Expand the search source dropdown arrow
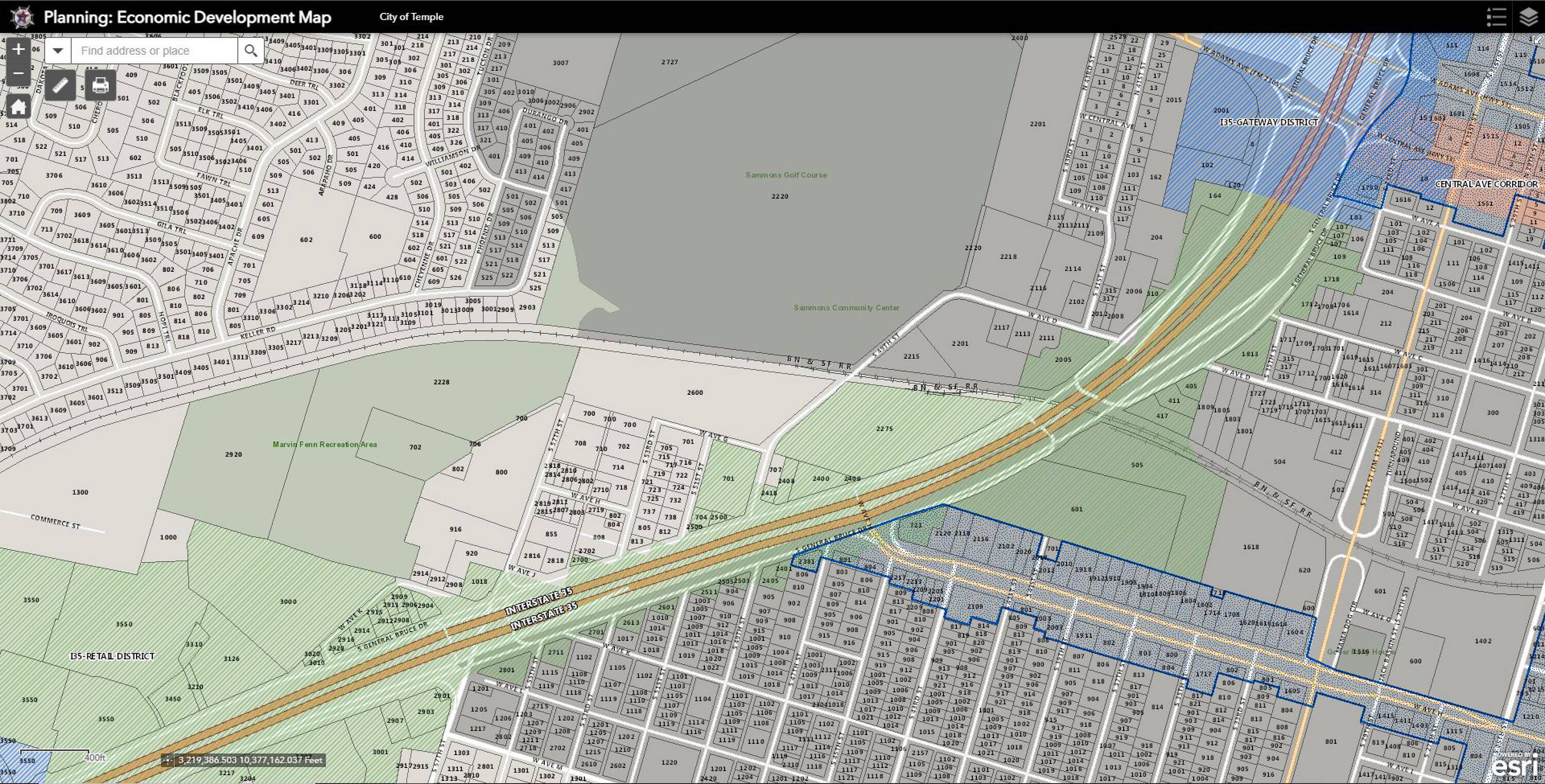Viewport: 1545px width, 784px height. click(58, 51)
